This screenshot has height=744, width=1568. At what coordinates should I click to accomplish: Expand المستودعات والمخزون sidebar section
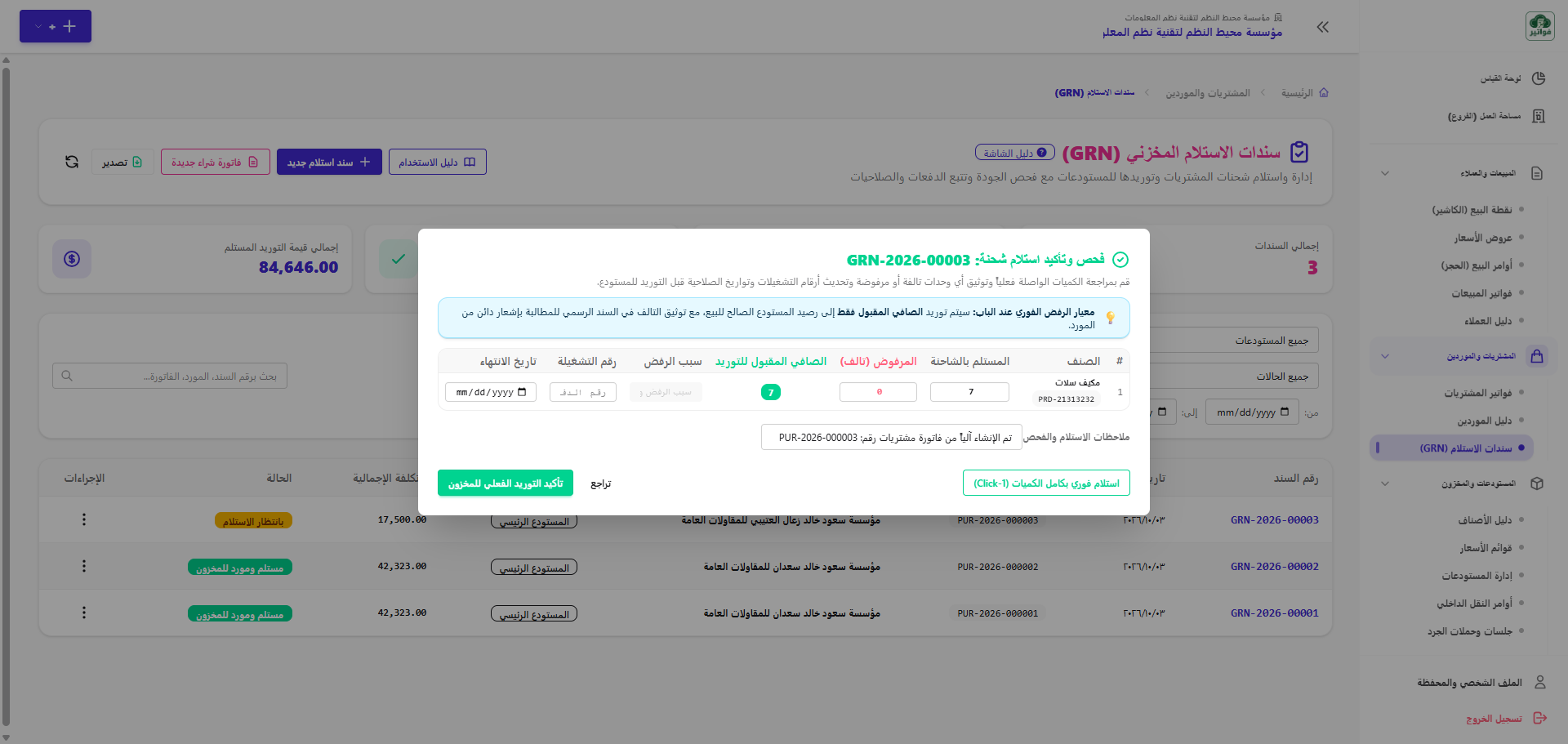pyautogui.click(x=1385, y=483)
